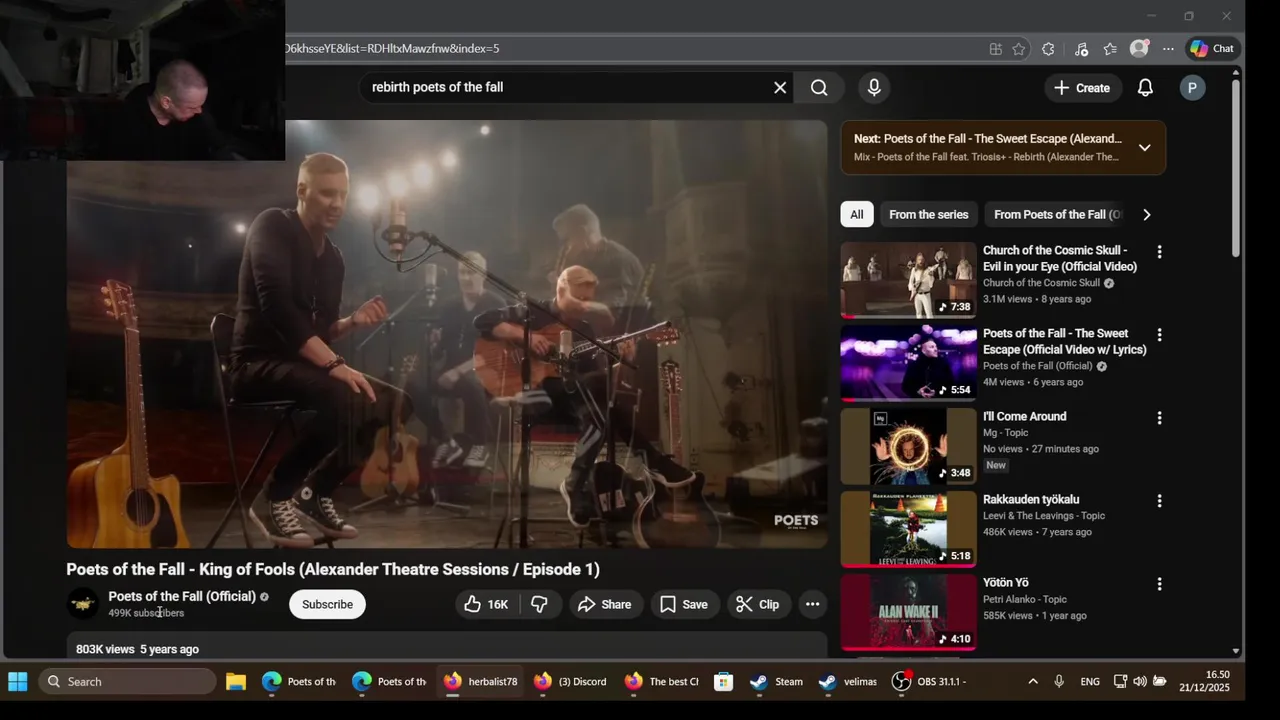Viewport: 1280px width, 720px height.
Task: Open options for I'll Come Around video
Action: 1160,418
